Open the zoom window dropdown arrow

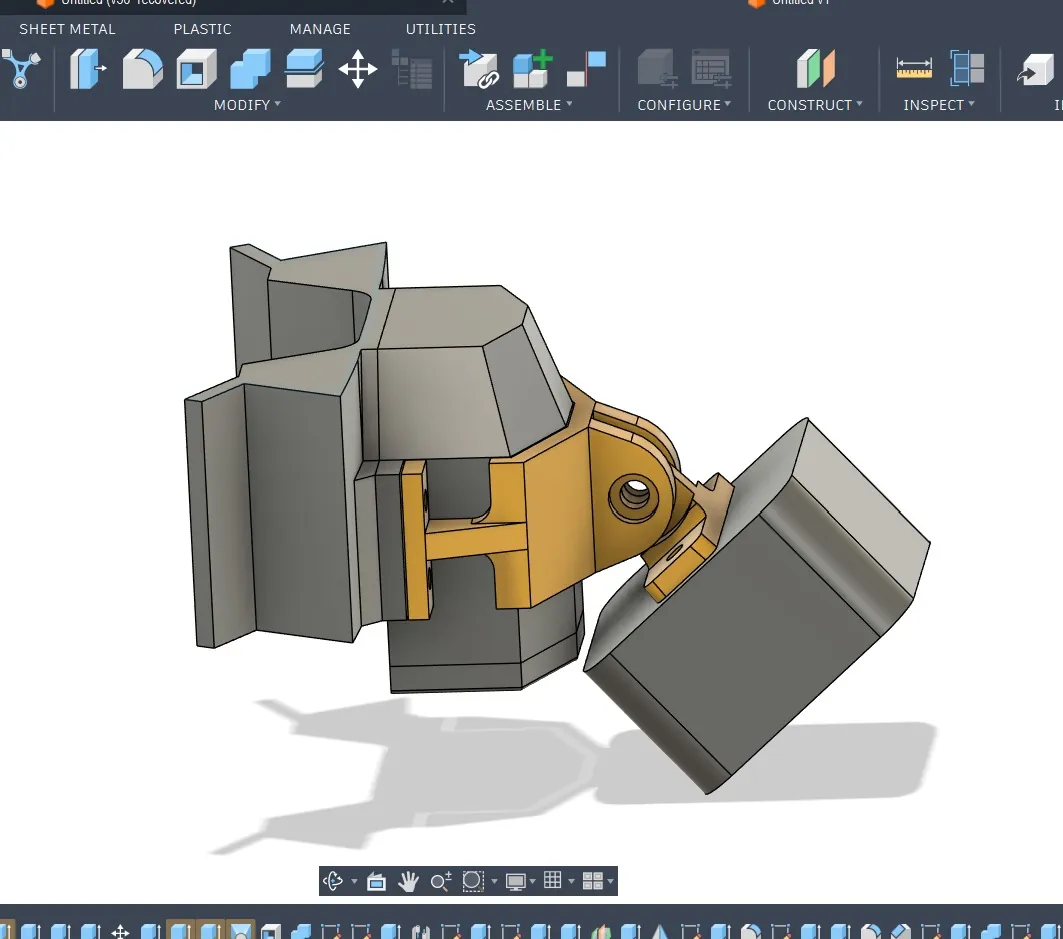(494, 881)
